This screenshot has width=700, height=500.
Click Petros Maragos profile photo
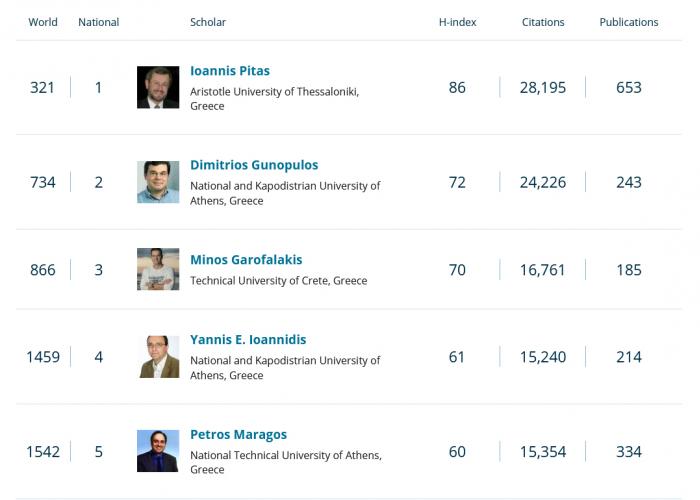(158, 451)
